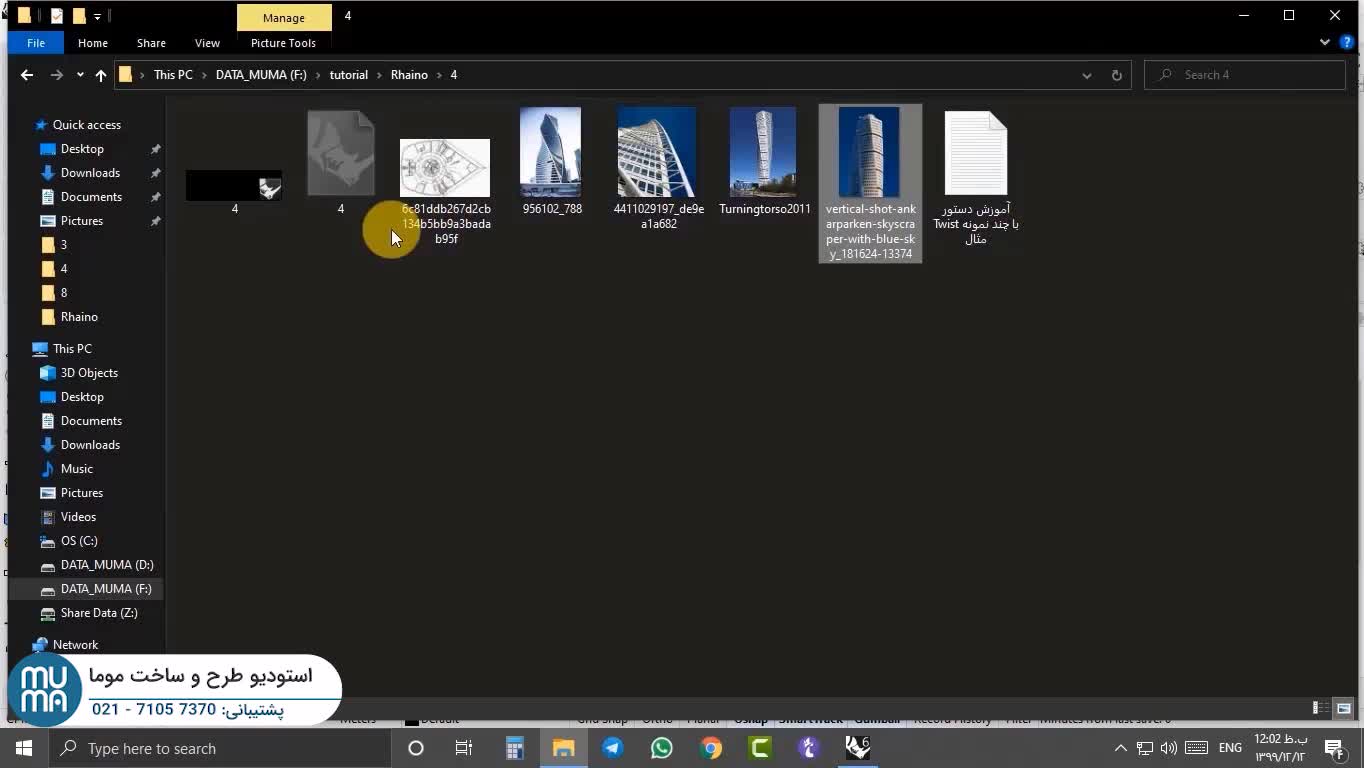Switch to large thumbnails view
Viewport: 1364px width, 768px height.
tap(1344, 708)
